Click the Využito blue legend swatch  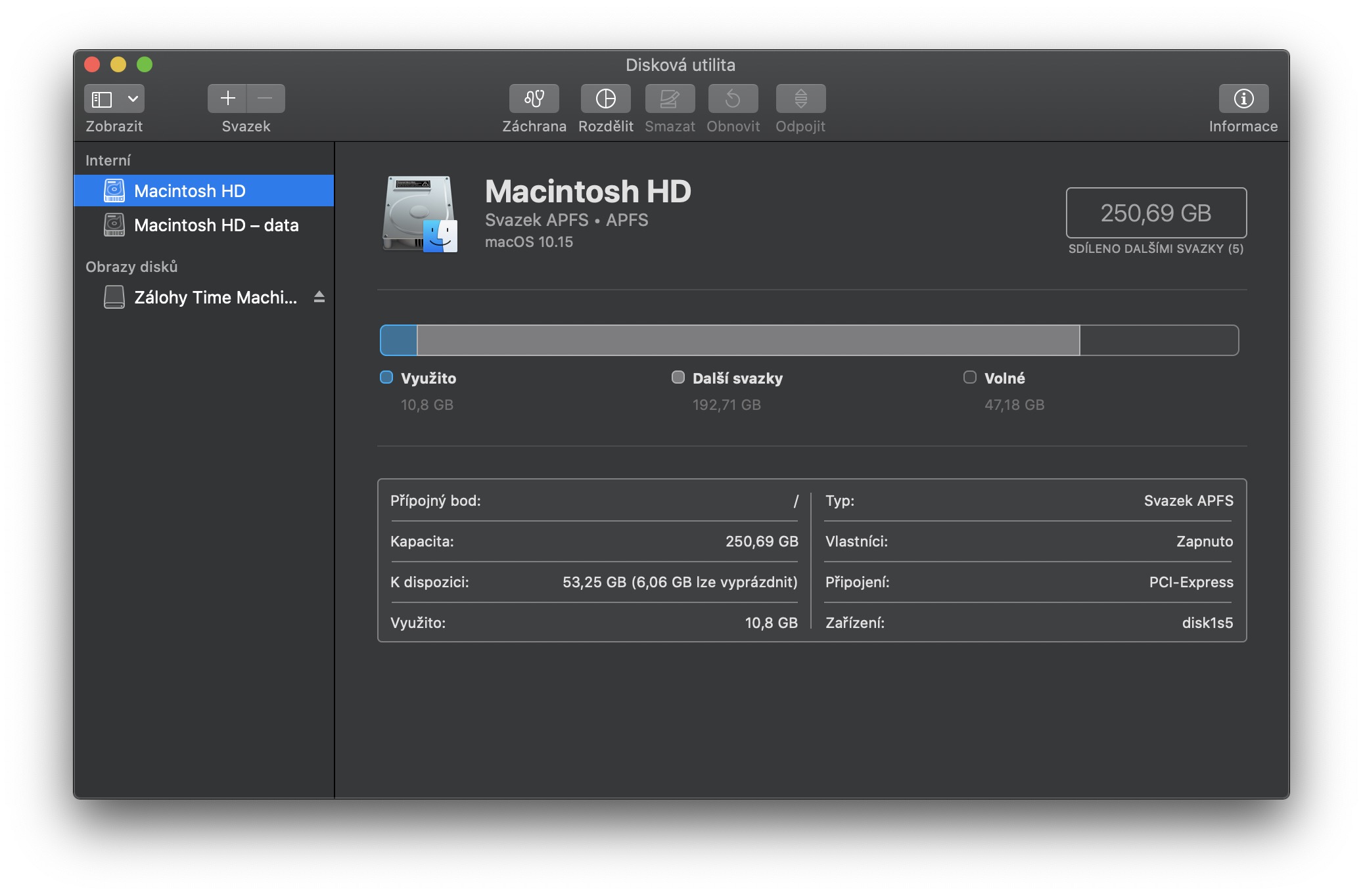pyautogui.click(x=386, y=377)
